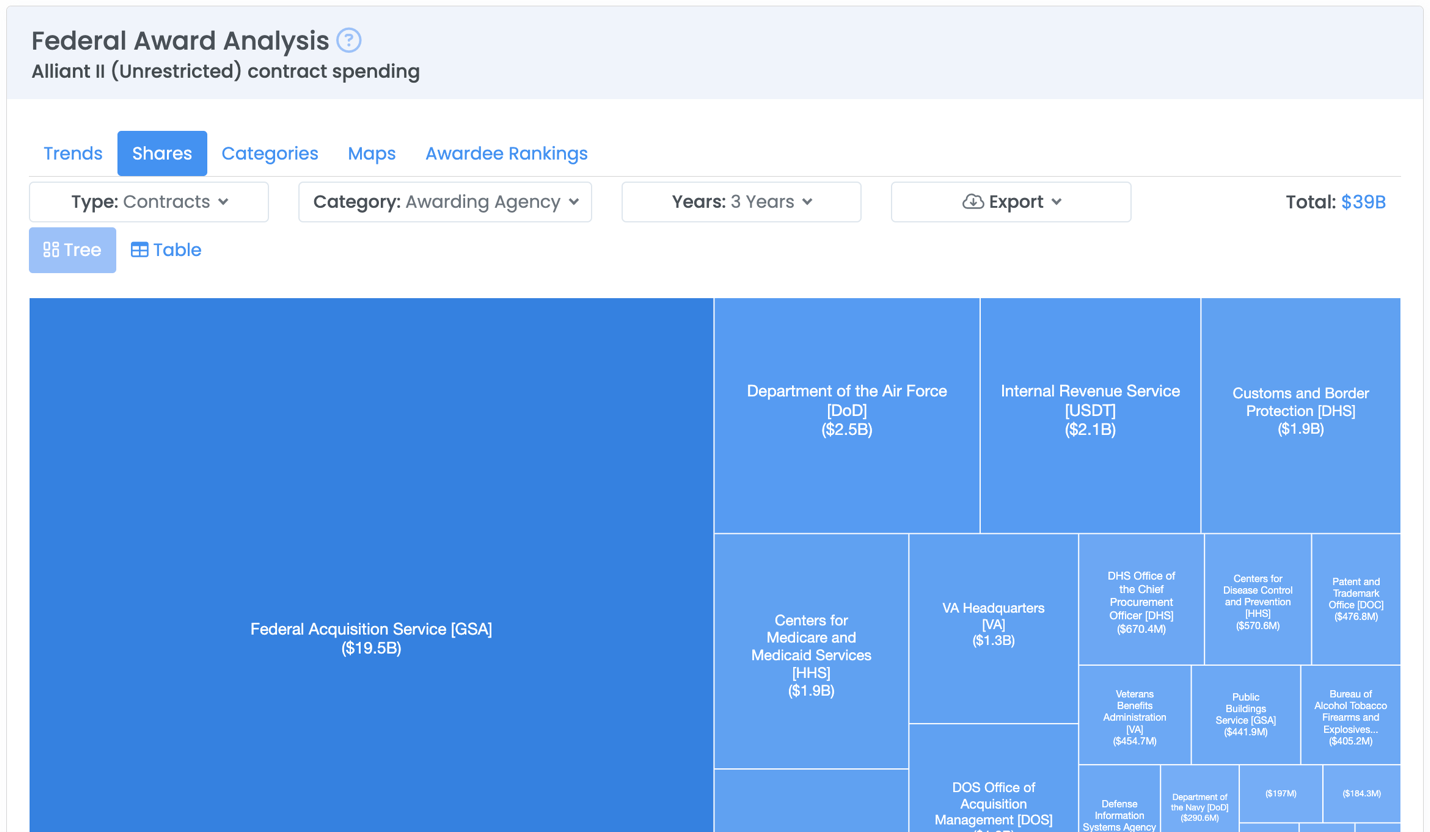1430x832 pixels.
Task: Select the Internal Revenue Service [USDT] tile
Action: coord(1091,415)
